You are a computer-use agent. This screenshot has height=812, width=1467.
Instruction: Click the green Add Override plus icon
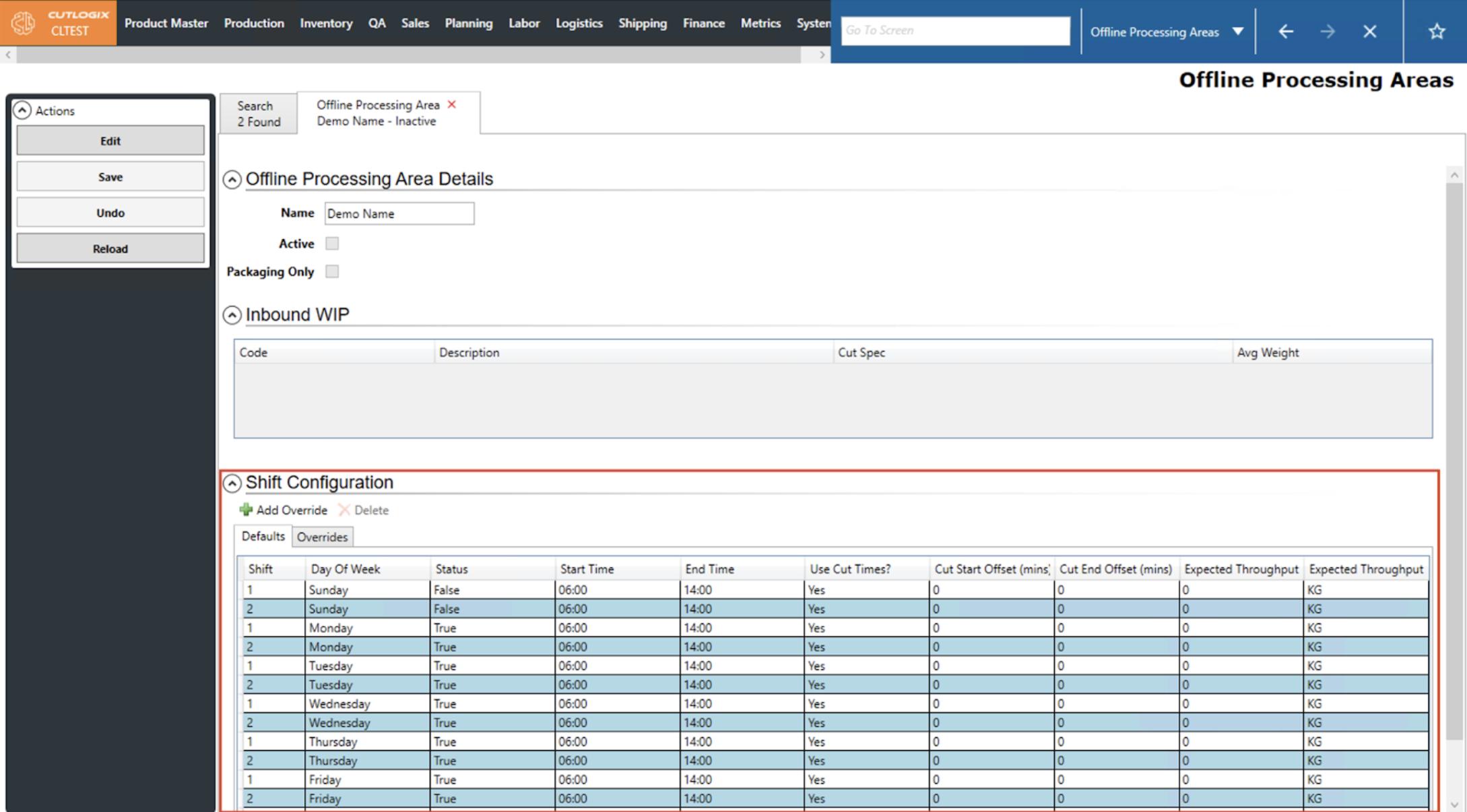(246, 510)
